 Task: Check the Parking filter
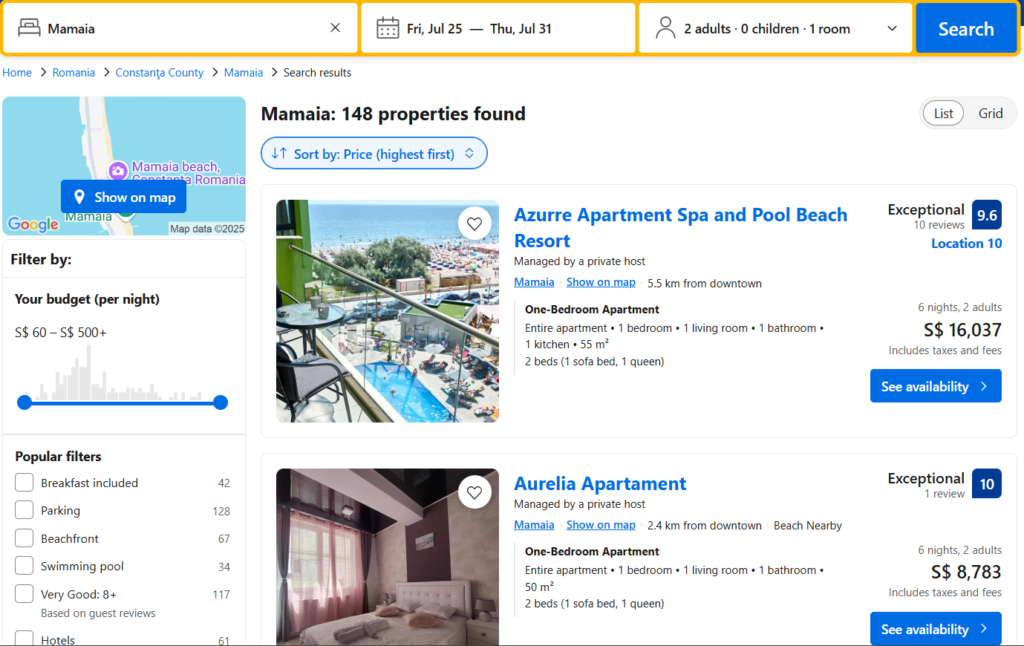[x=24, y=510]
